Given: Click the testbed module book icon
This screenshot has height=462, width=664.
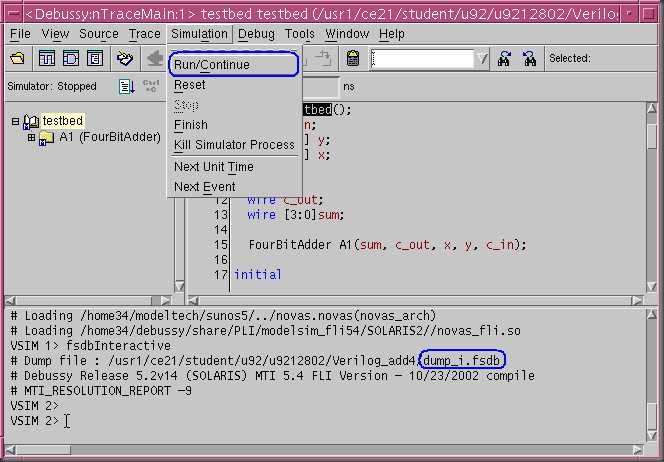Looking at the screenshot, I should point(31,122).
